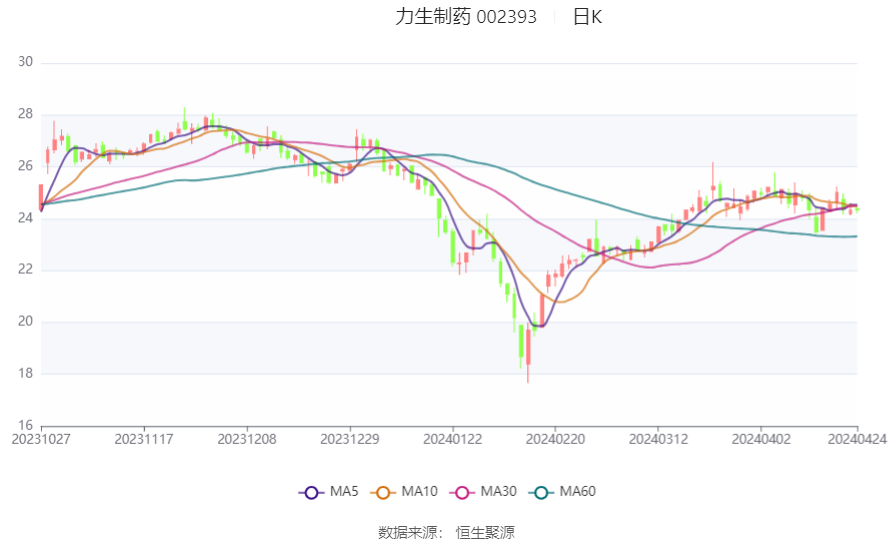Hide the MA10 line via its label

[x=419, y=491]
